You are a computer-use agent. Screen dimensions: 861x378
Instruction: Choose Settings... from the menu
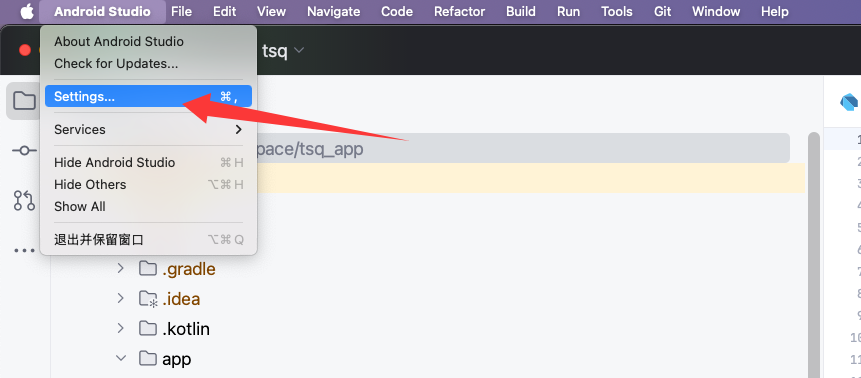tap(148, 96)
